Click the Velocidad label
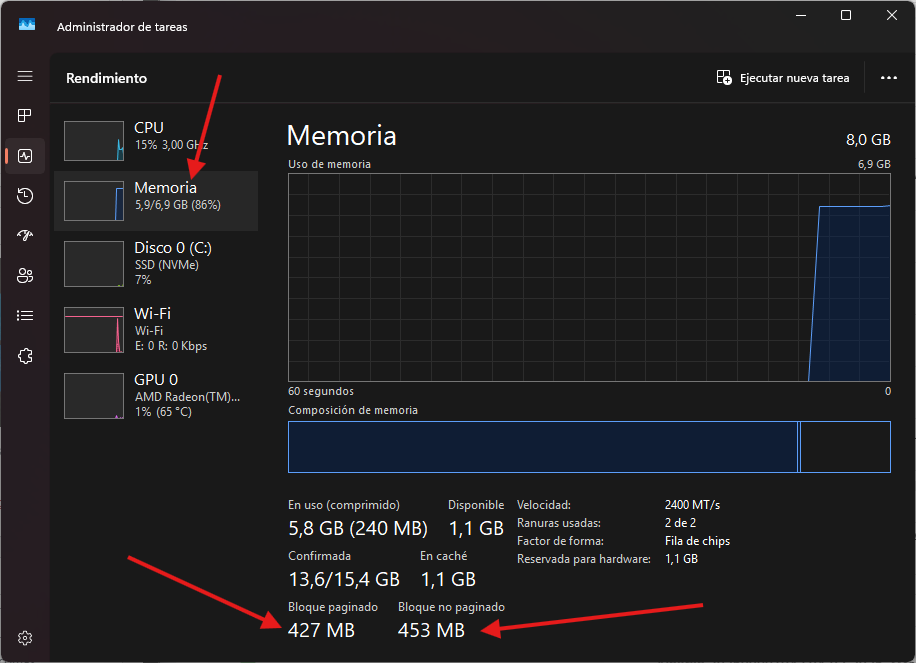This screenshot has height=663, width=916. point(544,505)
